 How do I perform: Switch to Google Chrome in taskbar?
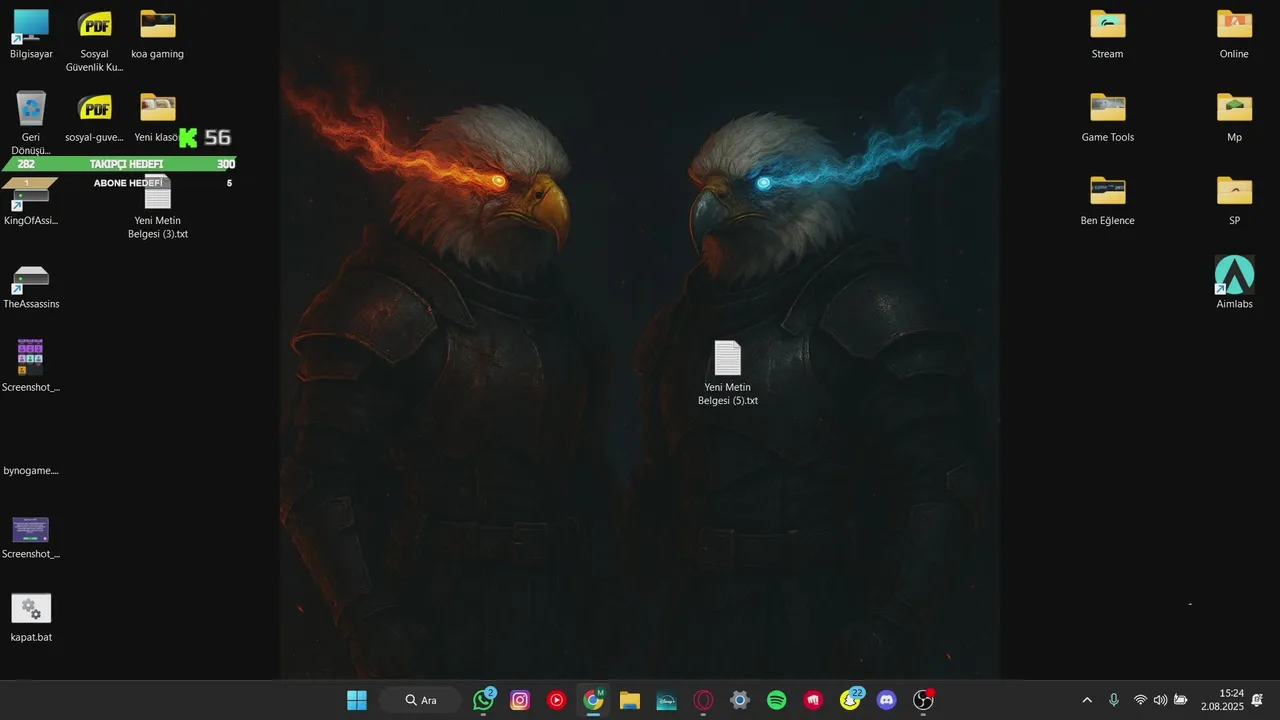click(594, 700)
